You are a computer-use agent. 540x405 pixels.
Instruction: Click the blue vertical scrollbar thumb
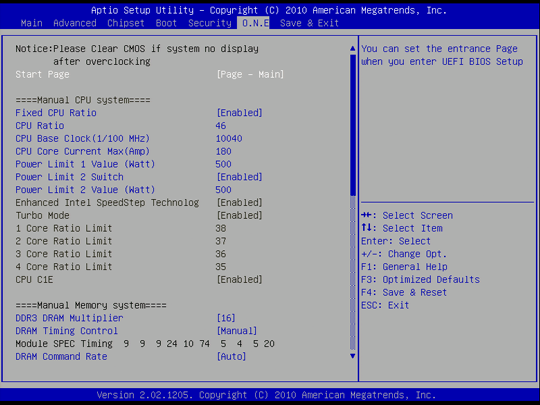coord(353,125)
